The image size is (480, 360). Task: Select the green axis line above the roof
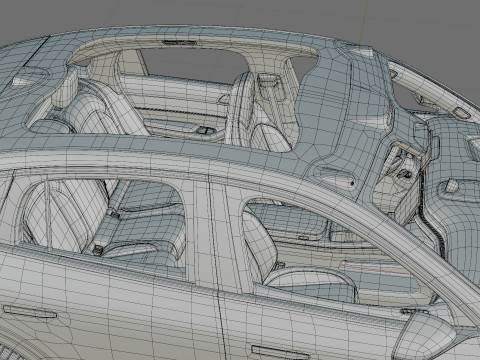(x=363, y=21)
